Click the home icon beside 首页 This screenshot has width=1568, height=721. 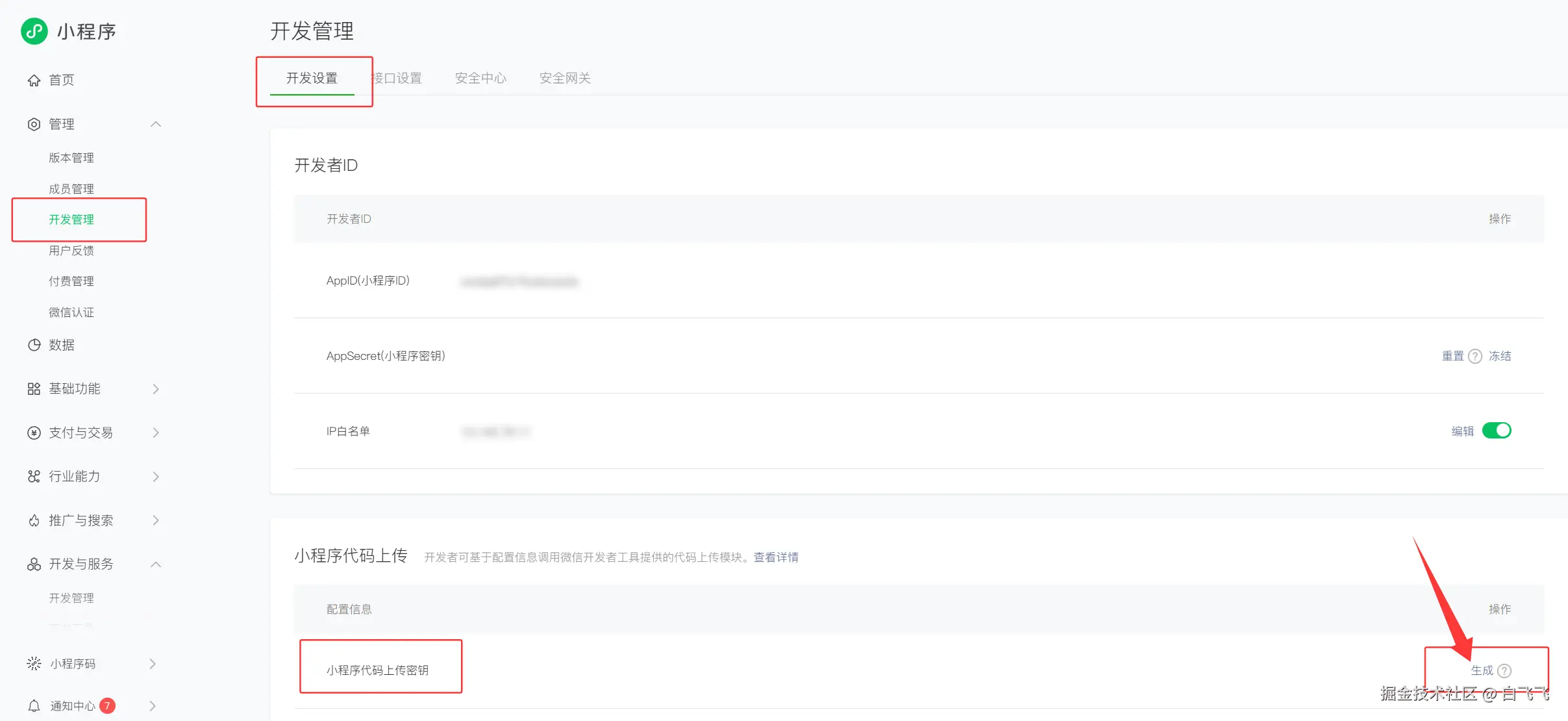[34, 81]
